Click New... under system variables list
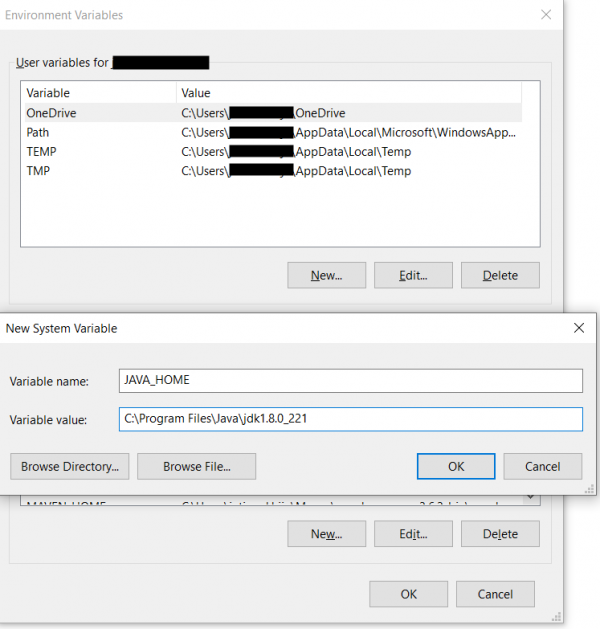 (x=326, y=534)
